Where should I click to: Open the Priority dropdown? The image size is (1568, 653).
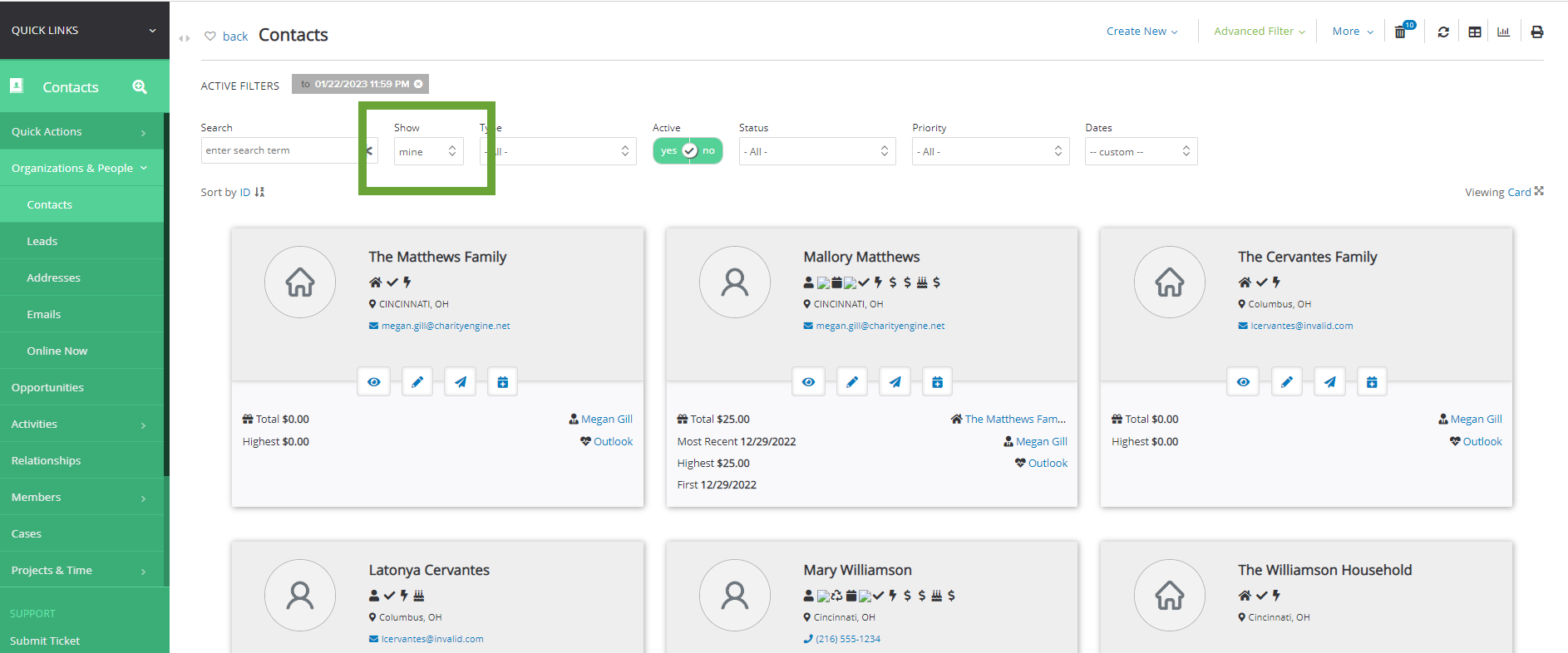coord(990,151)
